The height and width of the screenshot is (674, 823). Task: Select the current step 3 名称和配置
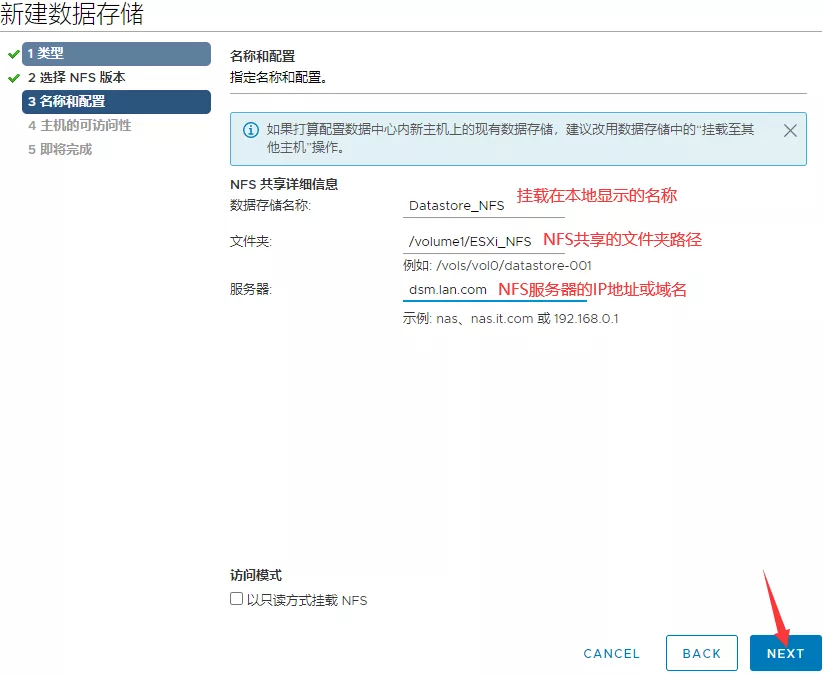click(116, 101)
